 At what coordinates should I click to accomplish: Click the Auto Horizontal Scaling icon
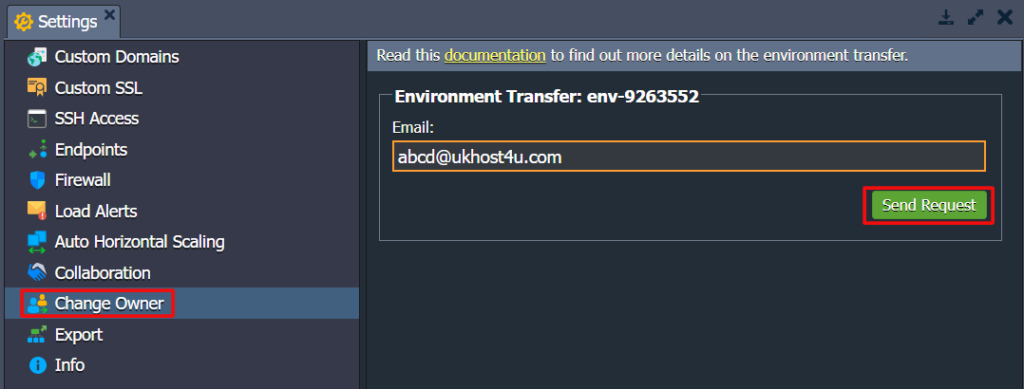coord(37,241)
